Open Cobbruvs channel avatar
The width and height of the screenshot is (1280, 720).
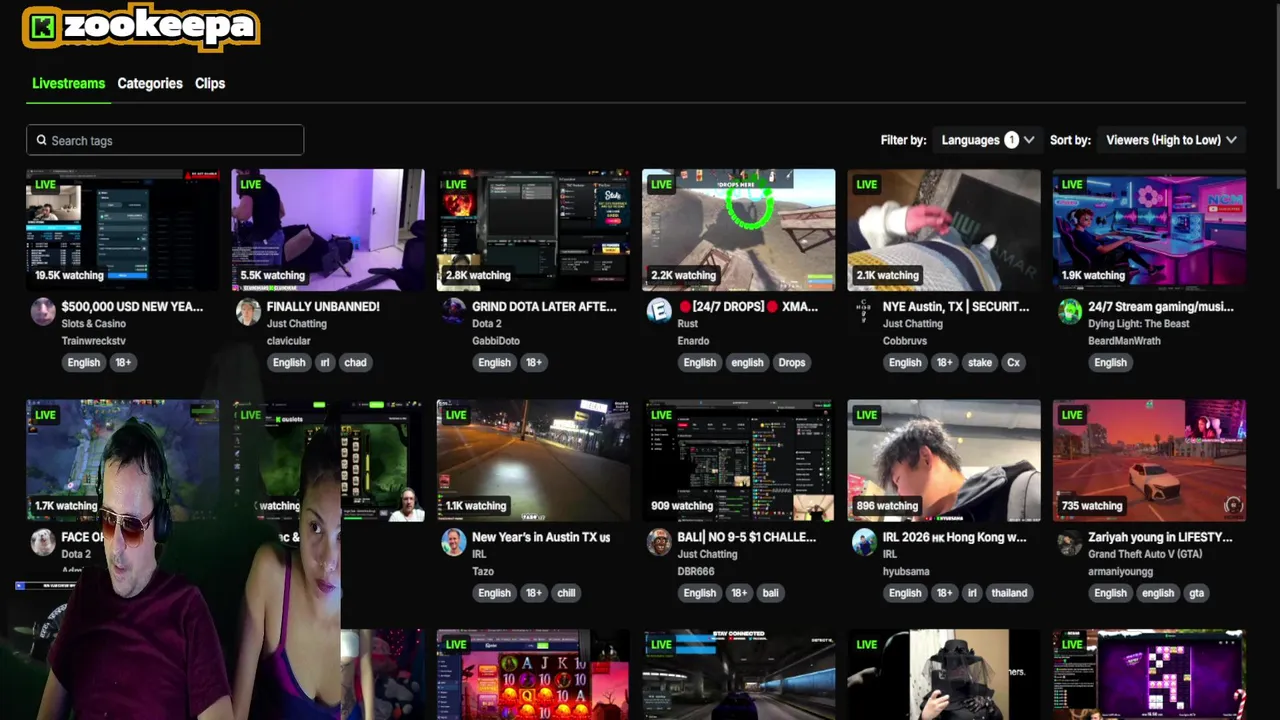coord(864,312)
